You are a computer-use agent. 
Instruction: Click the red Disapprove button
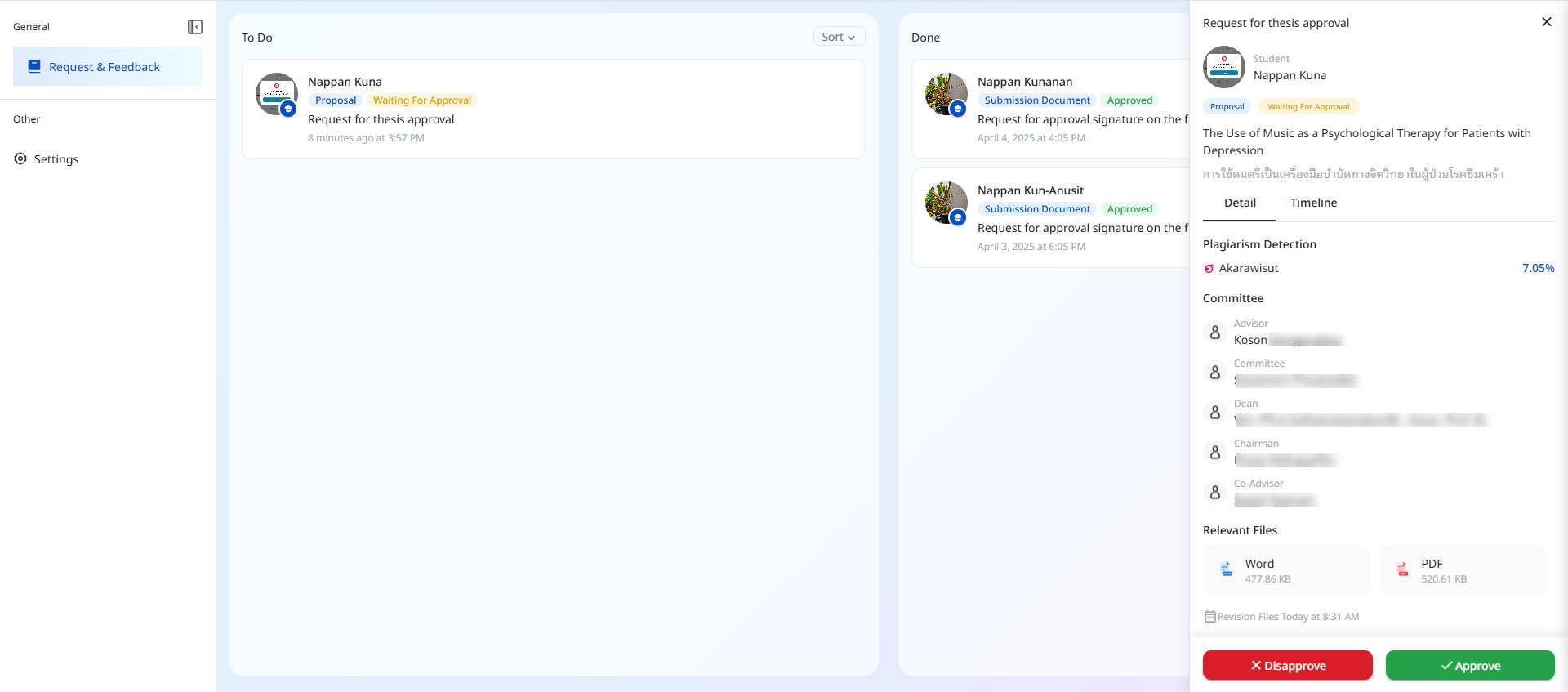coord(1288,665)
